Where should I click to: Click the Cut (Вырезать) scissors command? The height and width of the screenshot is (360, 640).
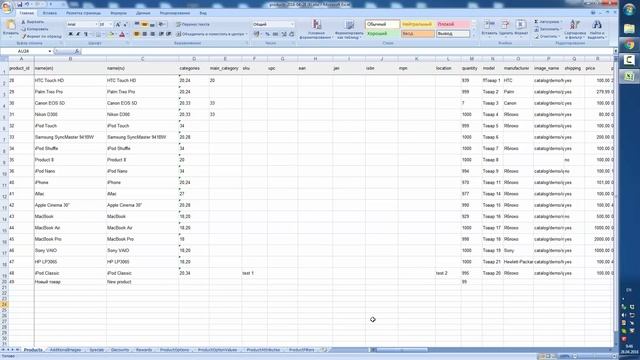(x=32, y=22)
